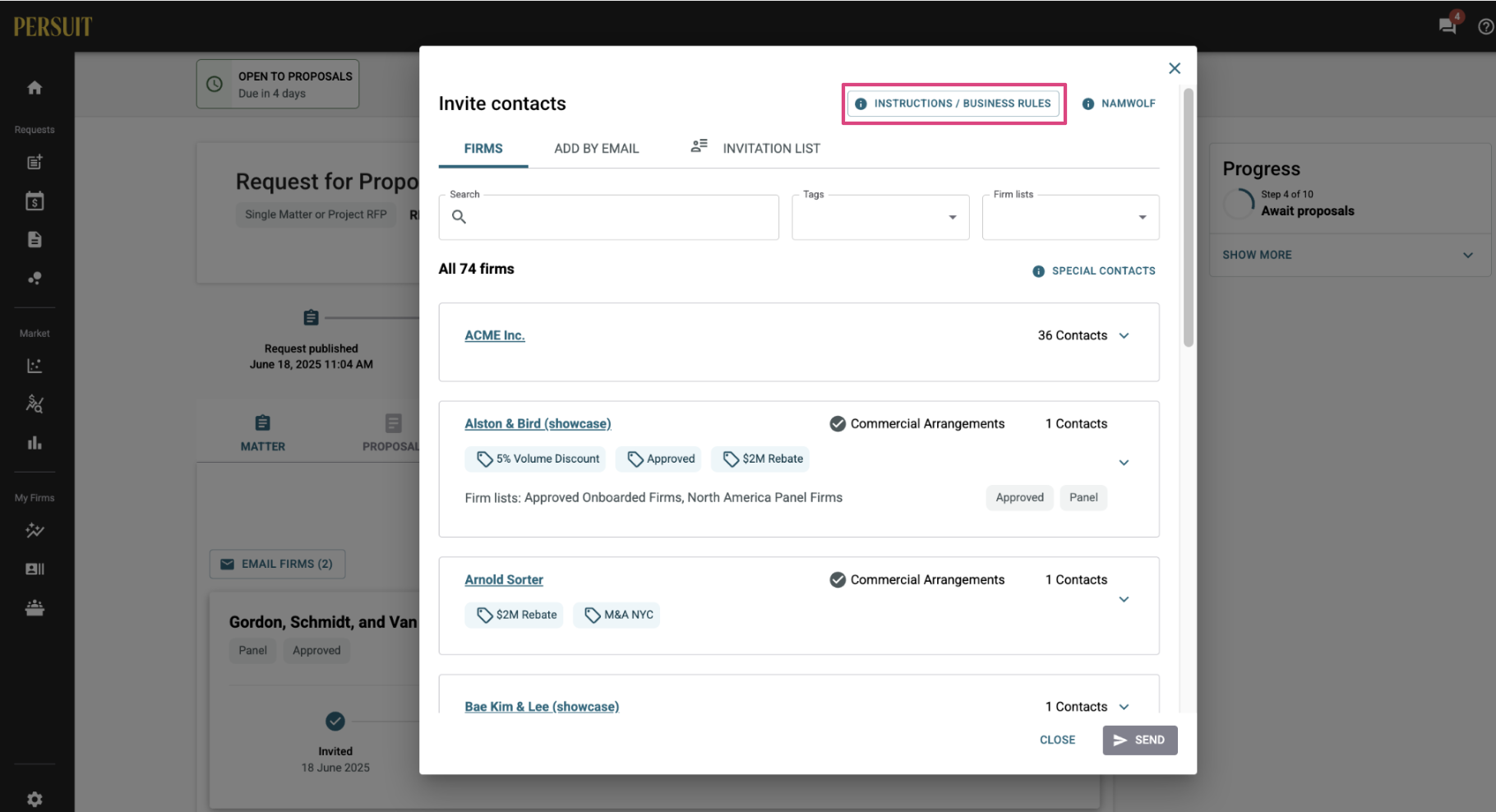1496x812 pixels.
Task: Open chat notifications icon in top bar
Action: (x=1448, y=25)
